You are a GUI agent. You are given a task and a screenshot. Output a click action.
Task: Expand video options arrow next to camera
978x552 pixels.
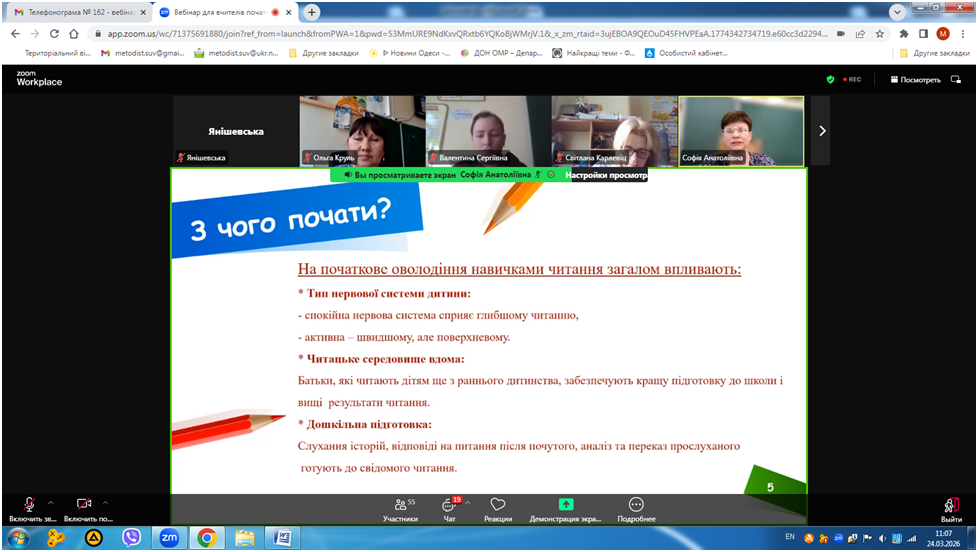click(106, 503)
